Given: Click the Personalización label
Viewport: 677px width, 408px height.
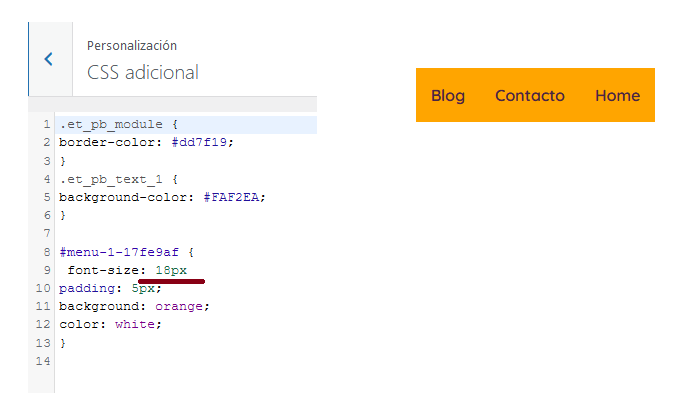Looking at the screenshot, I should pyautogui.click(x=132, y=46).
